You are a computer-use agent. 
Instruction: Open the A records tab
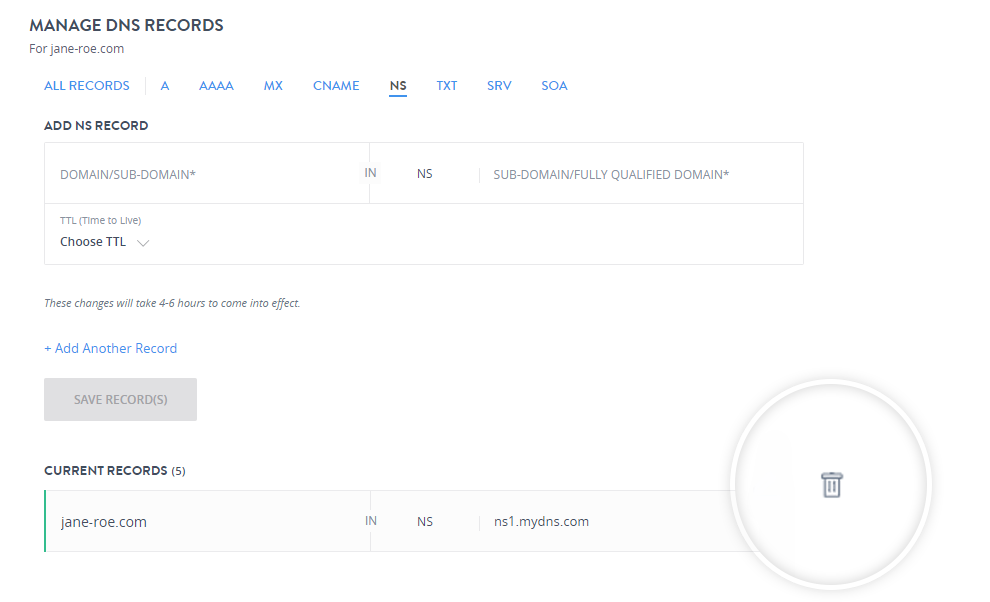(165, 86)
